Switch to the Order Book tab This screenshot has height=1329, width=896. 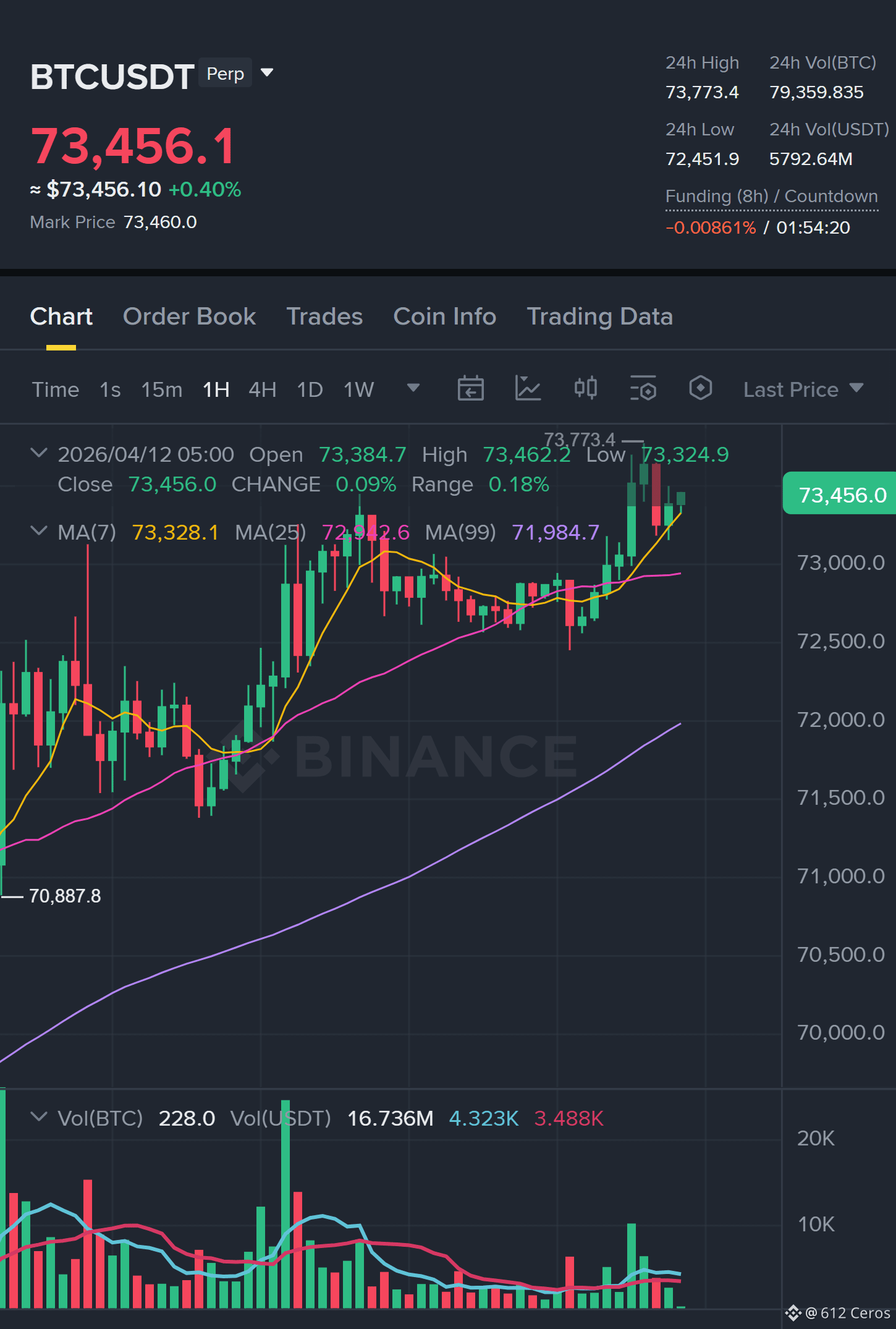(189, 316)
